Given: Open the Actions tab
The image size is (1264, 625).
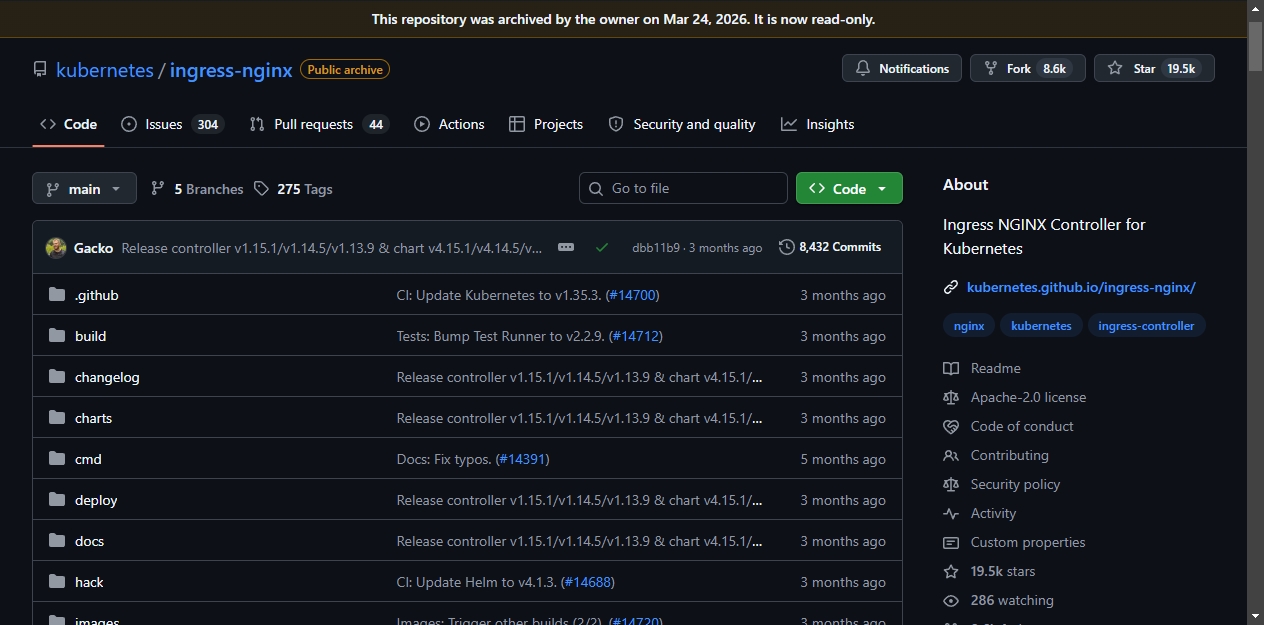Looking at the screenshot, I should (449, 124).
